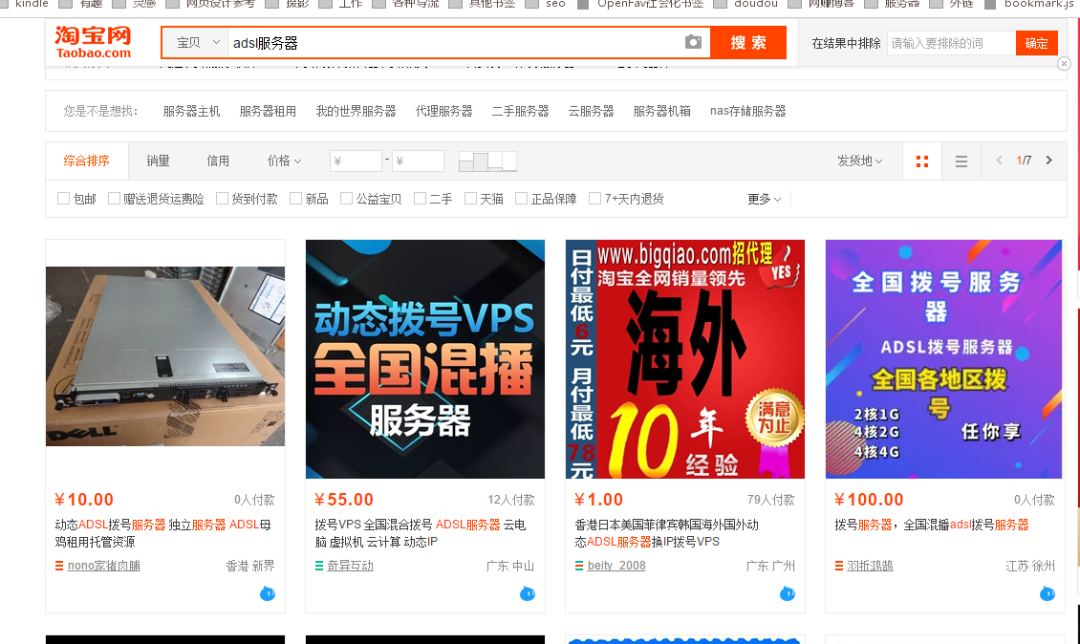Expand 更多 filter options

coord(764,199)
